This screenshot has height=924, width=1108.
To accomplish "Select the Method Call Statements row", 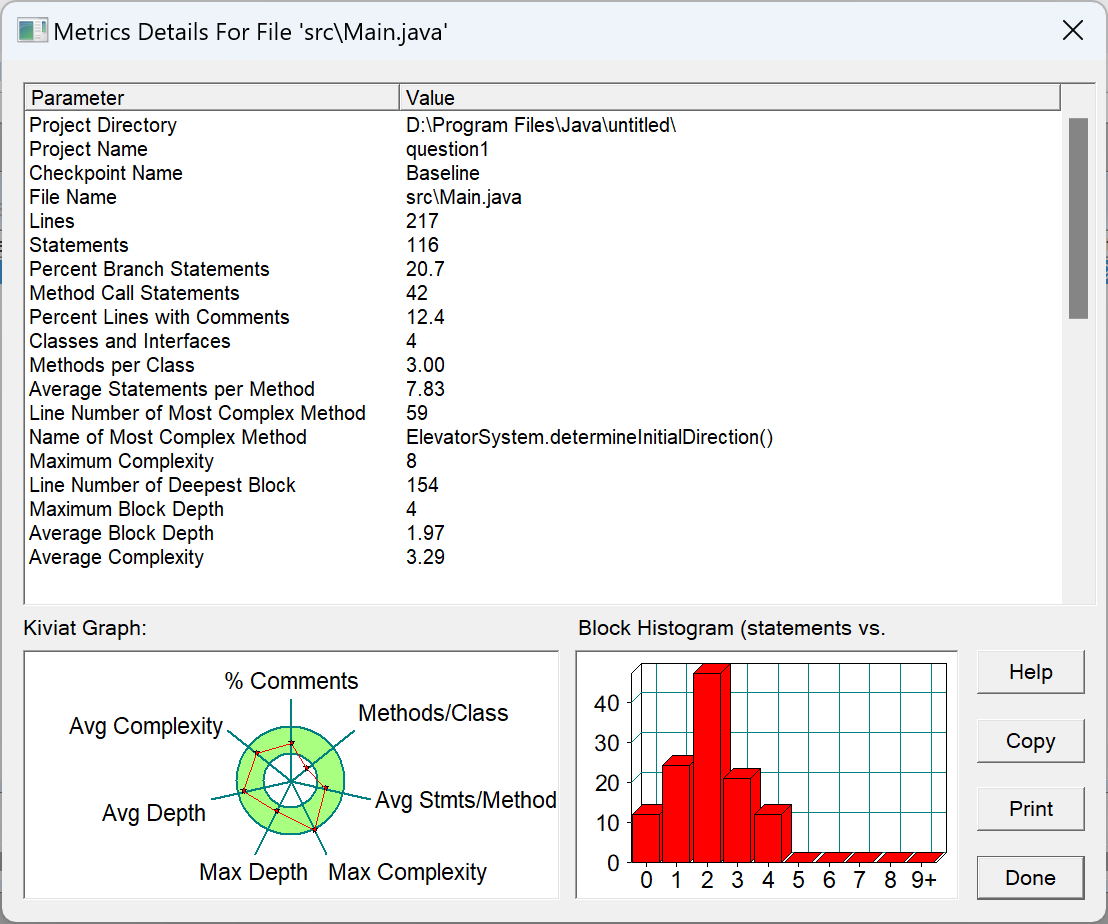I will [543, 293].
